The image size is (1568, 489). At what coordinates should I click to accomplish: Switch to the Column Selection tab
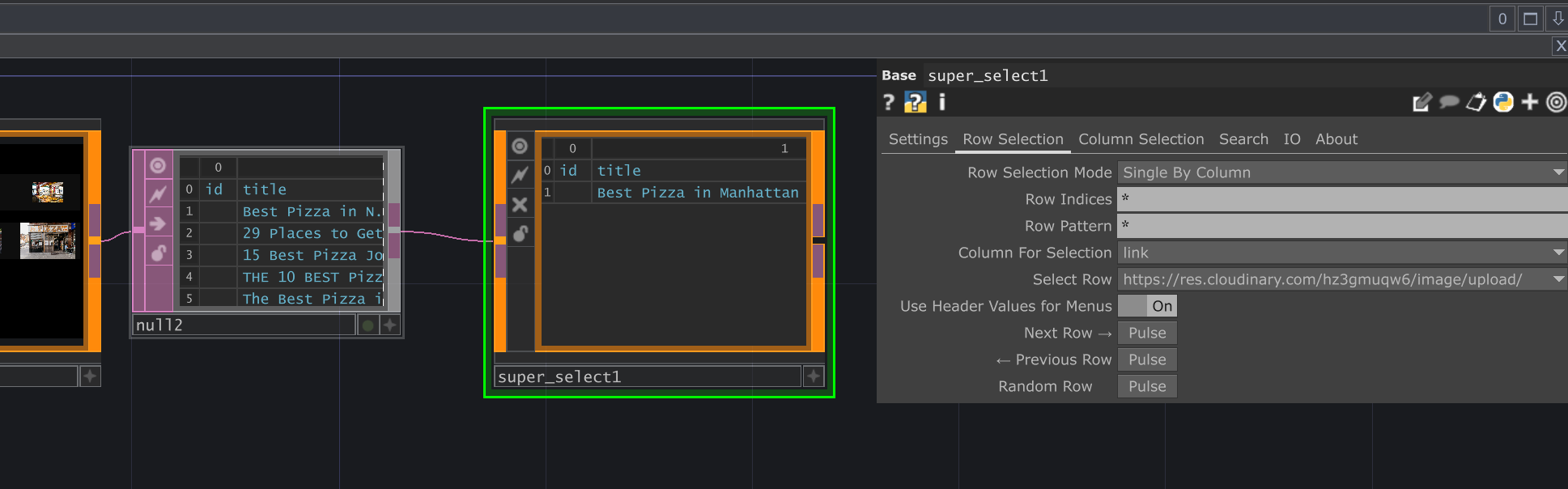point(1141,139)
